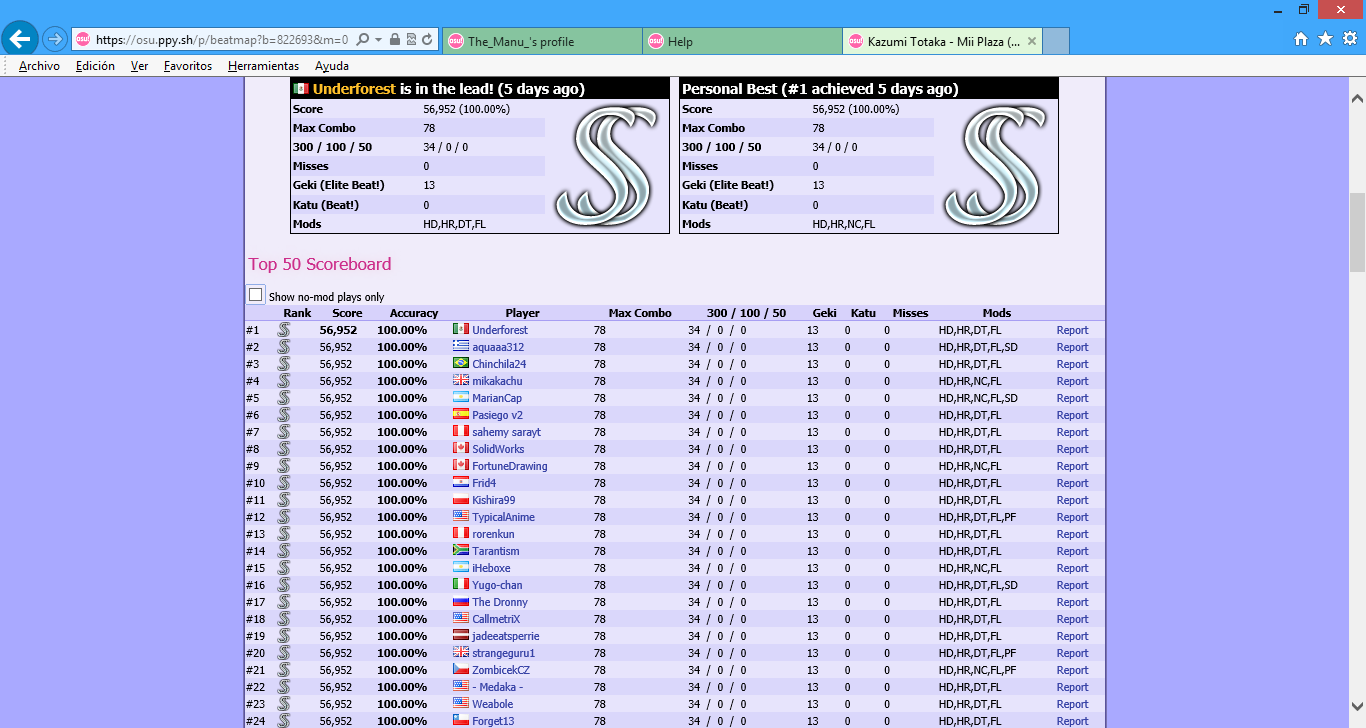1366x728 pixels.
Task: Click Report for Underforest's row #1 score
Action: point(1072,330)
